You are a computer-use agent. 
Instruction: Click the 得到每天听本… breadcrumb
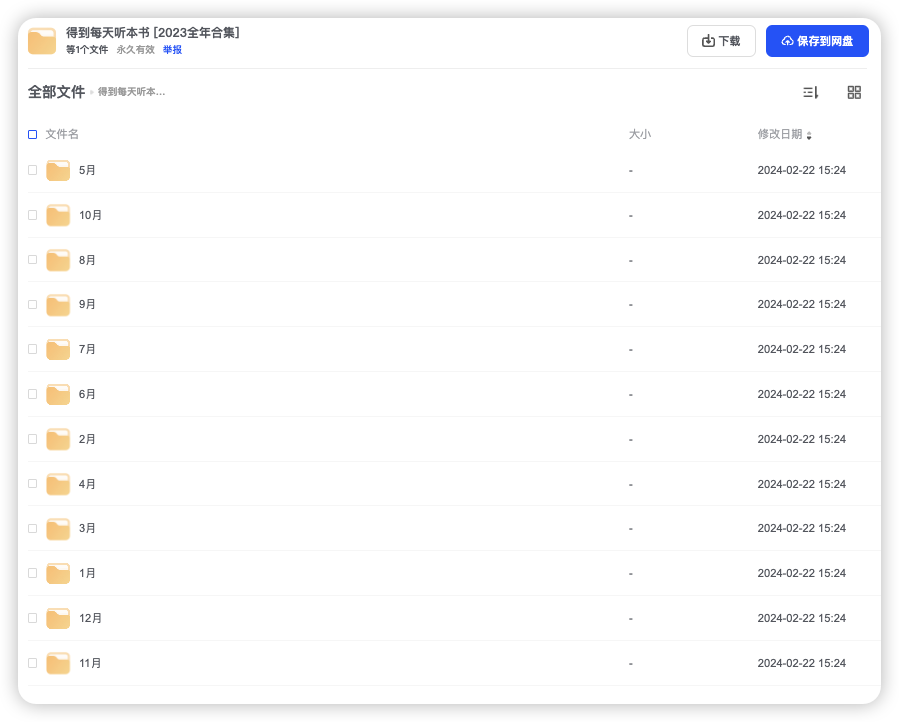pyautogui.click(x=131, y=92)
